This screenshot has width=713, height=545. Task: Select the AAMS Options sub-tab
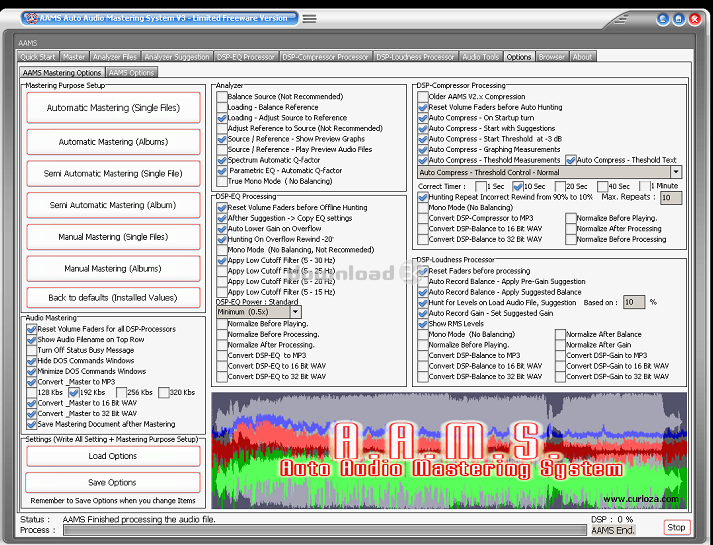[x=132, y=73]
